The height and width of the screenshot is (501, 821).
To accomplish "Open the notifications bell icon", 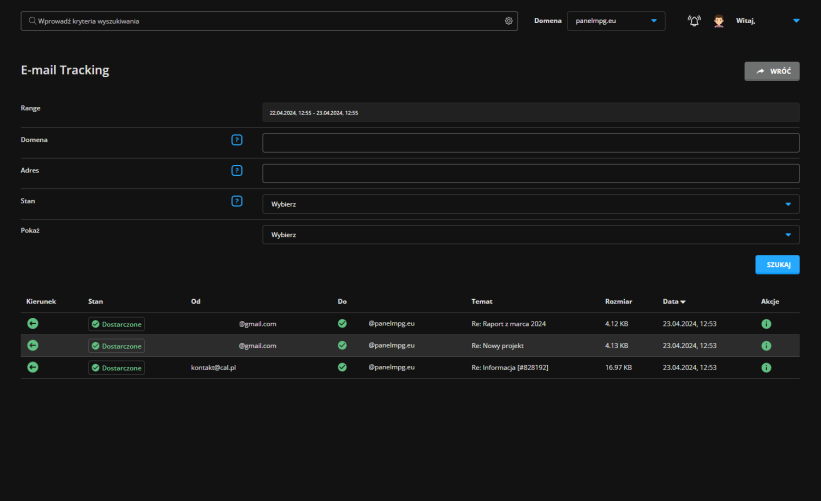I will pyautogui.click(x=694, y=21).
